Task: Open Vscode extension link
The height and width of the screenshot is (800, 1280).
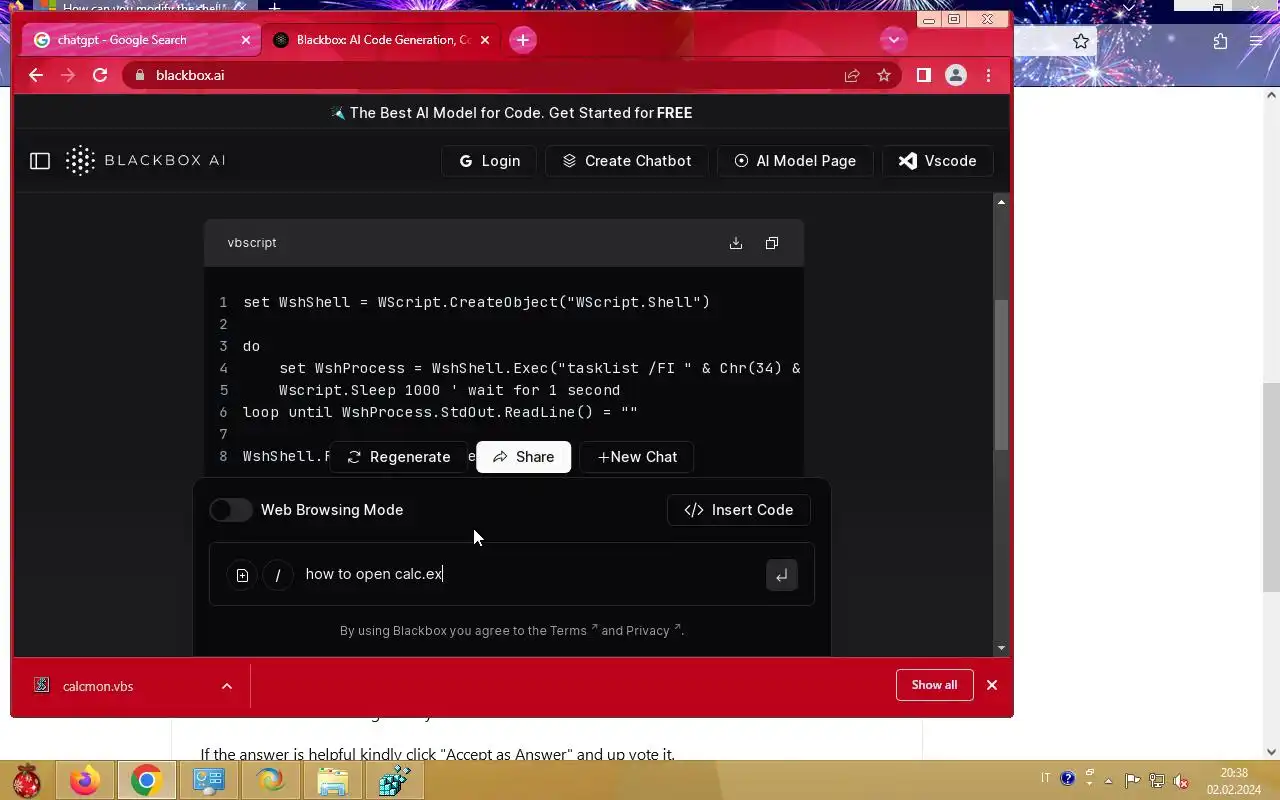Action: point(937,161)
